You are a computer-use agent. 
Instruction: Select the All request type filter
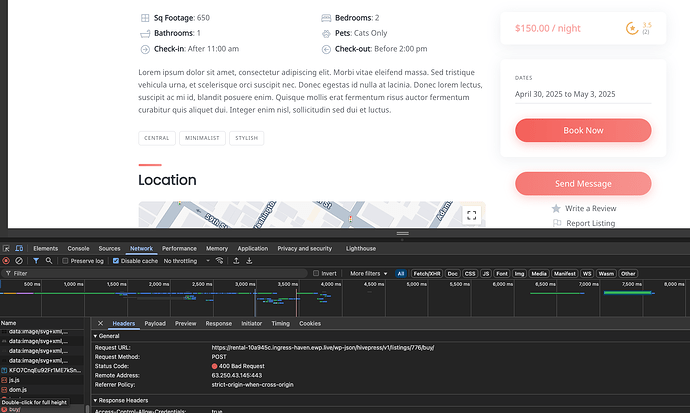[x=400, y=274]
